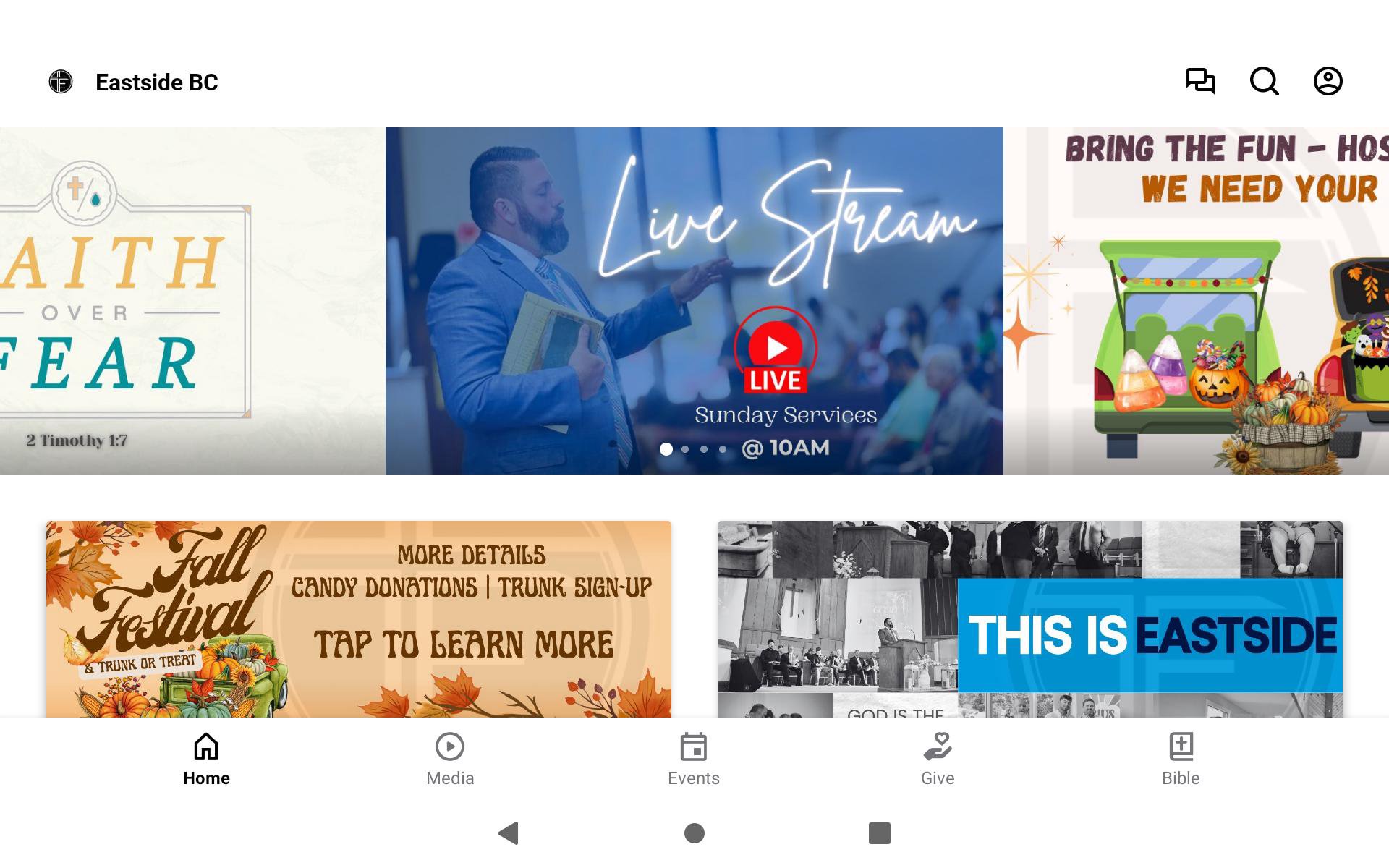Tap the Fall Festival learn more card

[x=359, y=619]
